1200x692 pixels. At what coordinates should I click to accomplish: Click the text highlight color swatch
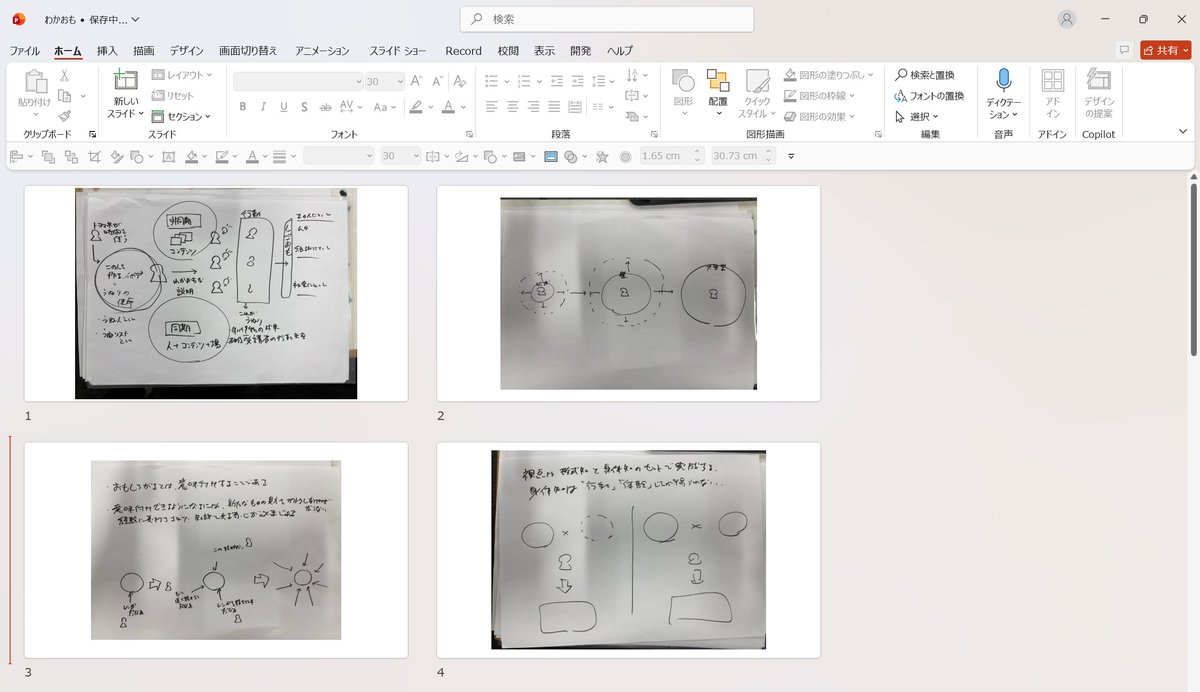click(x=416, y=107)
